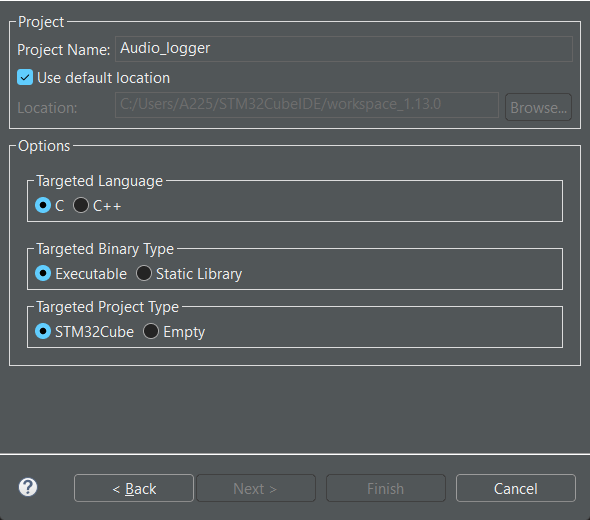The image size is (590, 520).
Task: Click the Options group title
Action: coord(44,146)
